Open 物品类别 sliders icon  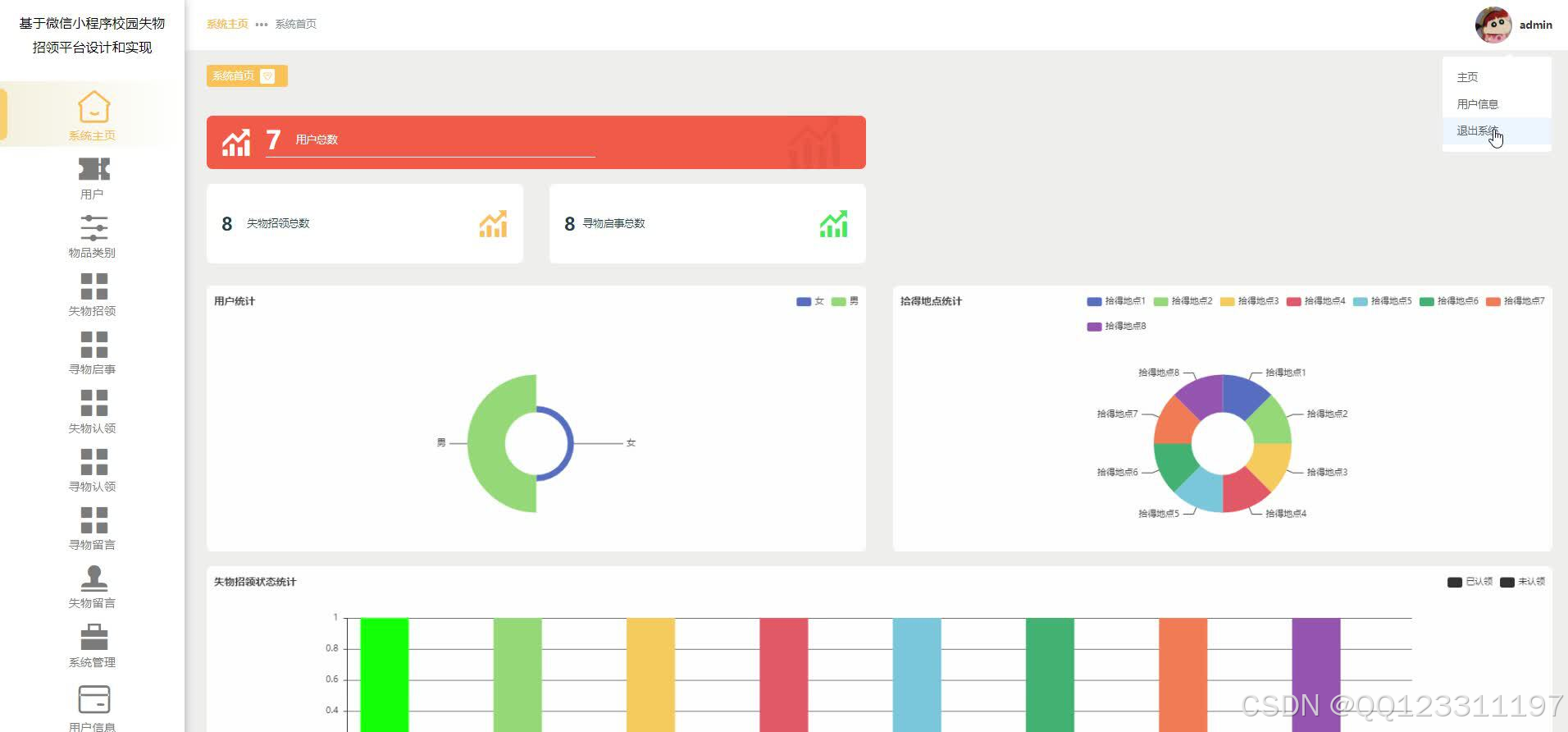pos(93,227)
